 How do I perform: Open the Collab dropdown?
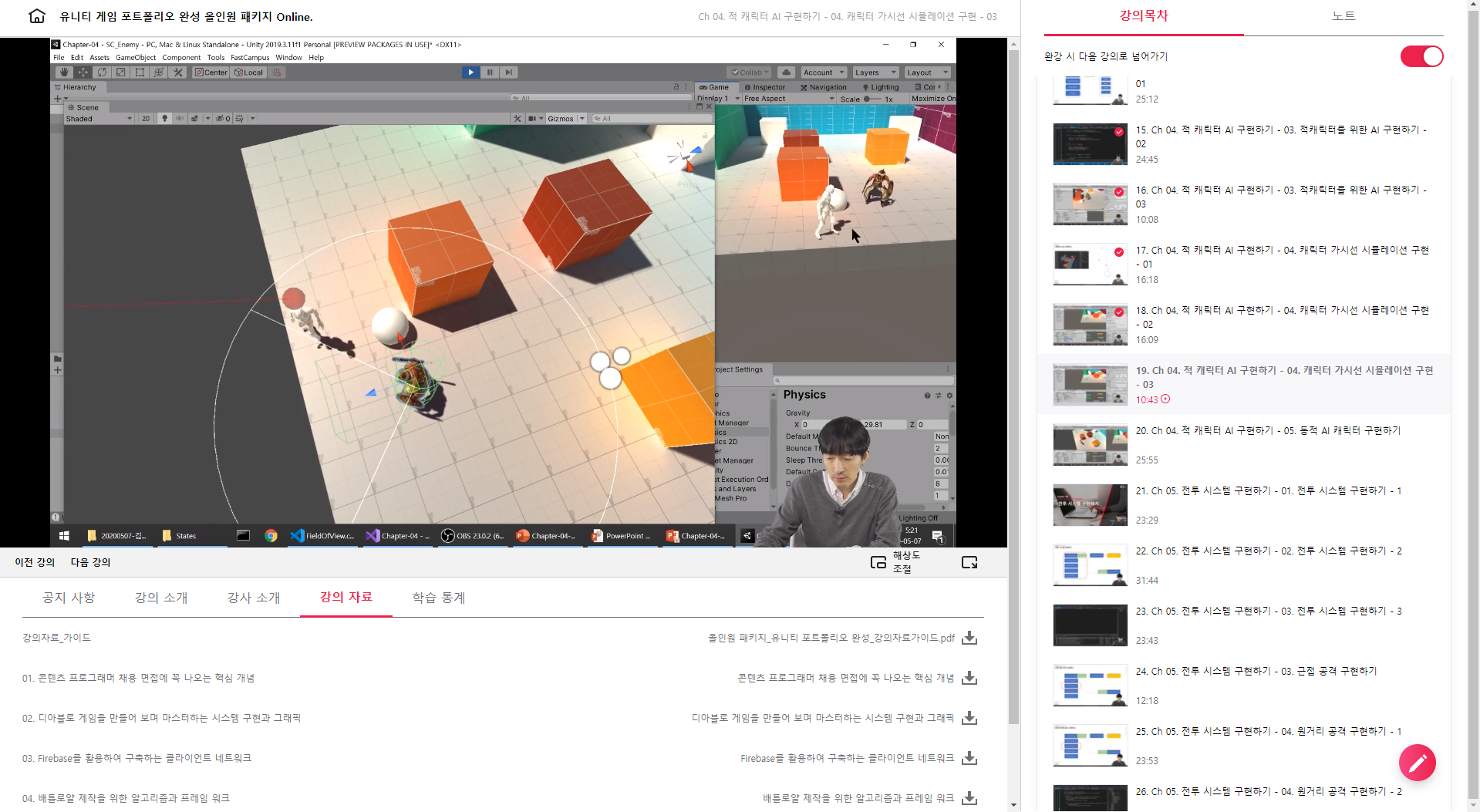pos(750,72)
